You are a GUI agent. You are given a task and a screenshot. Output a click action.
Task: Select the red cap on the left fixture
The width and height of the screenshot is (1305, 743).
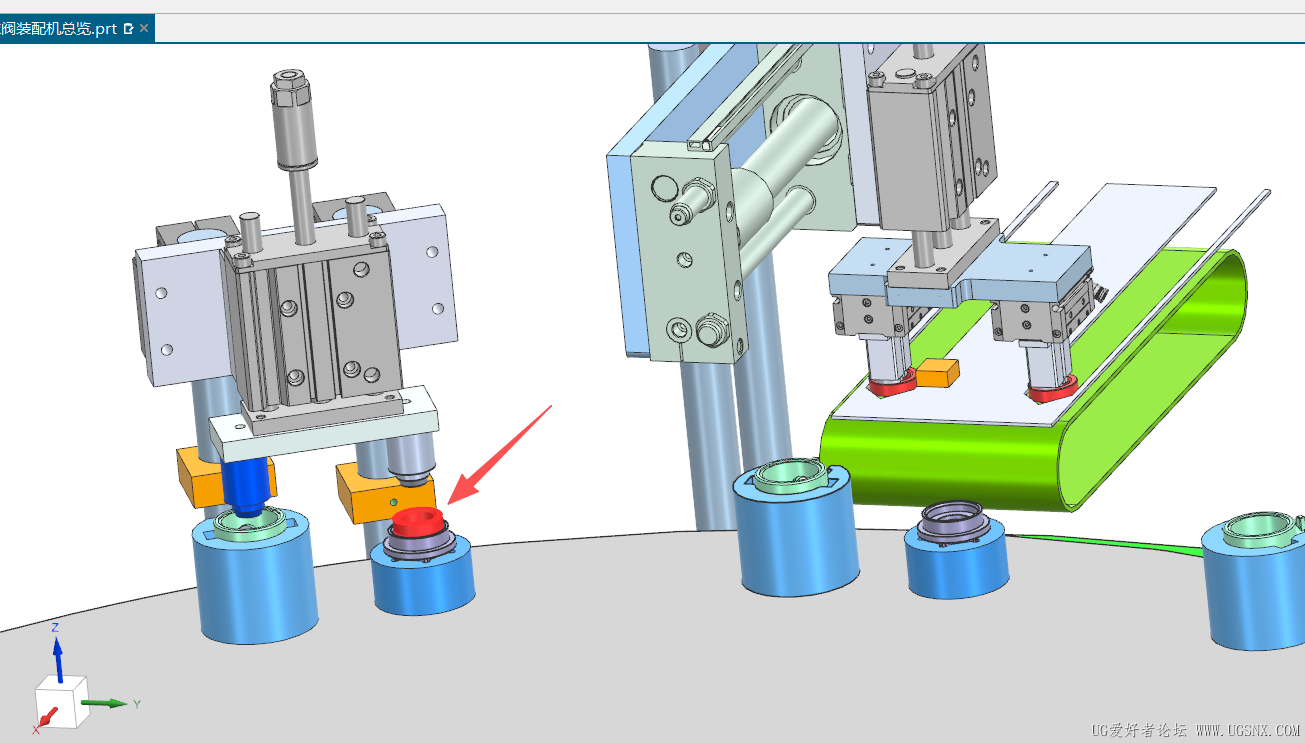pyautogui.click(x=417, y=523)
